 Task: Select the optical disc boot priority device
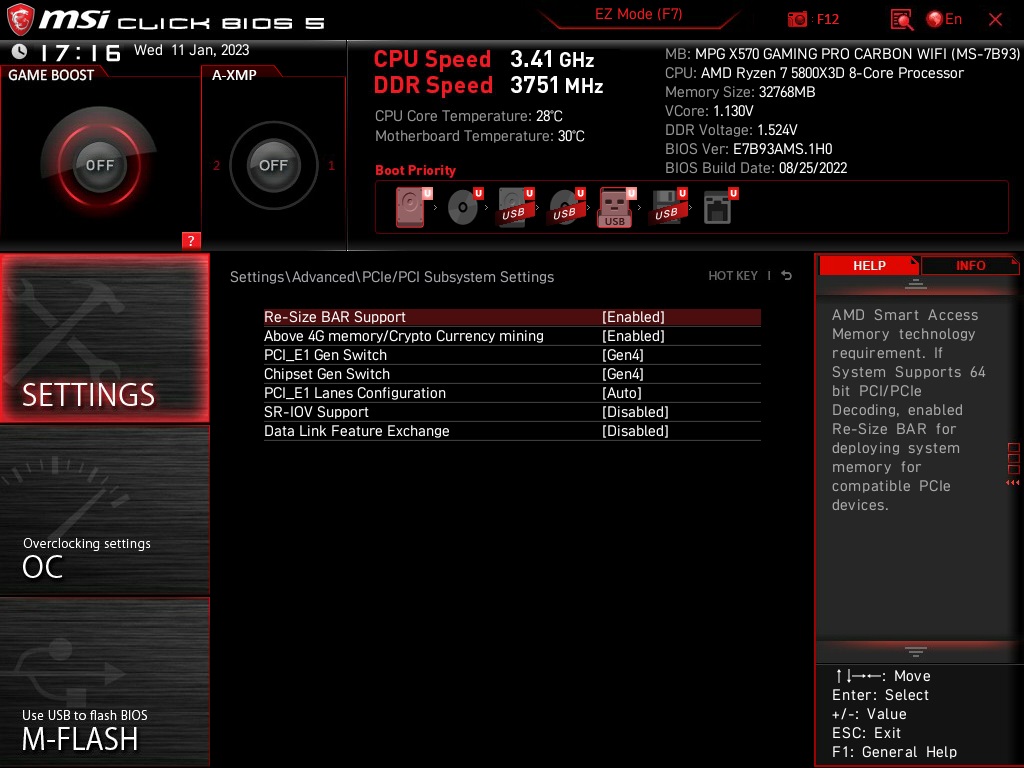point(464,207)
